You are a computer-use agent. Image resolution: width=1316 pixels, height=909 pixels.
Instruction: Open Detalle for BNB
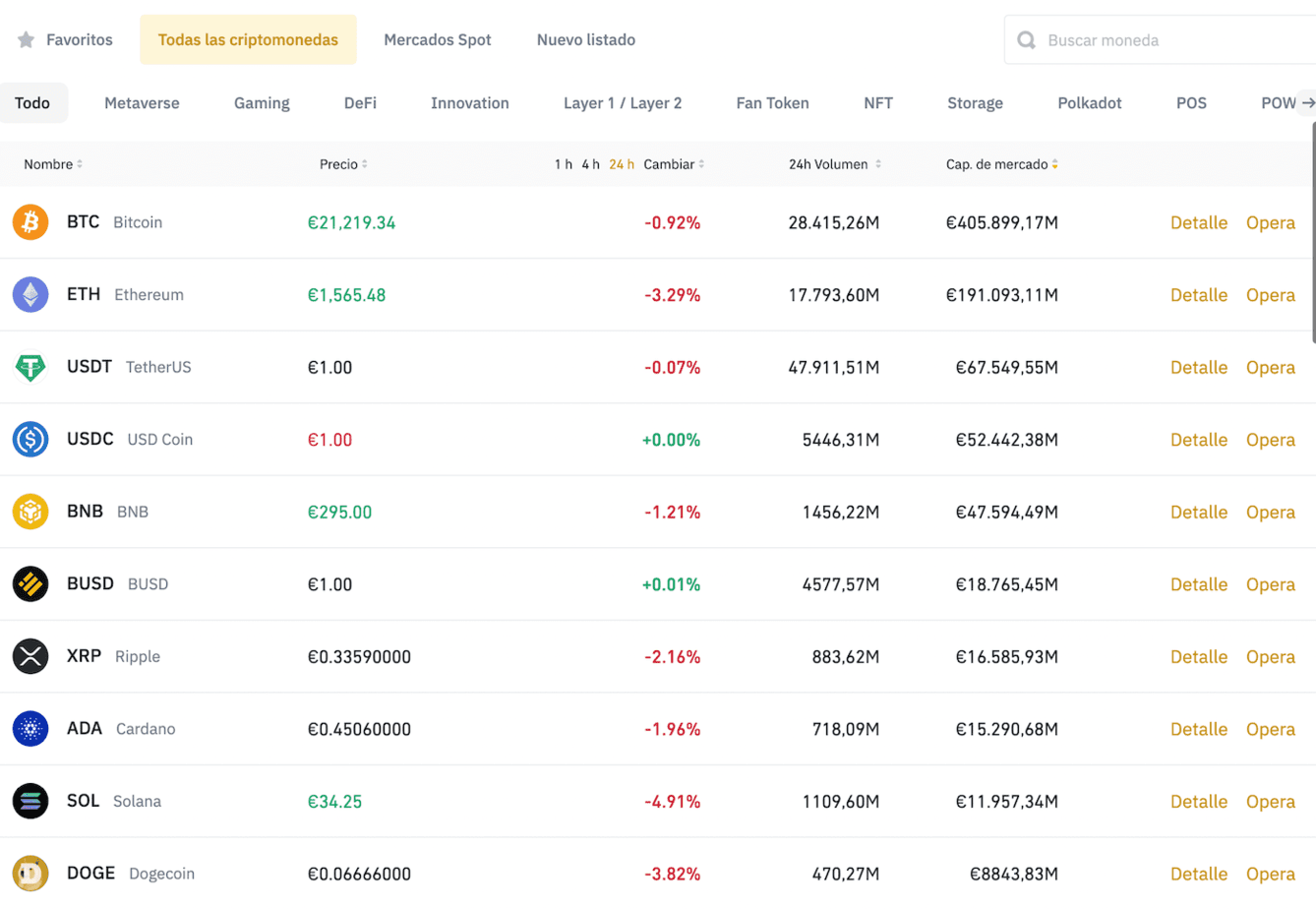point(1199,512)
